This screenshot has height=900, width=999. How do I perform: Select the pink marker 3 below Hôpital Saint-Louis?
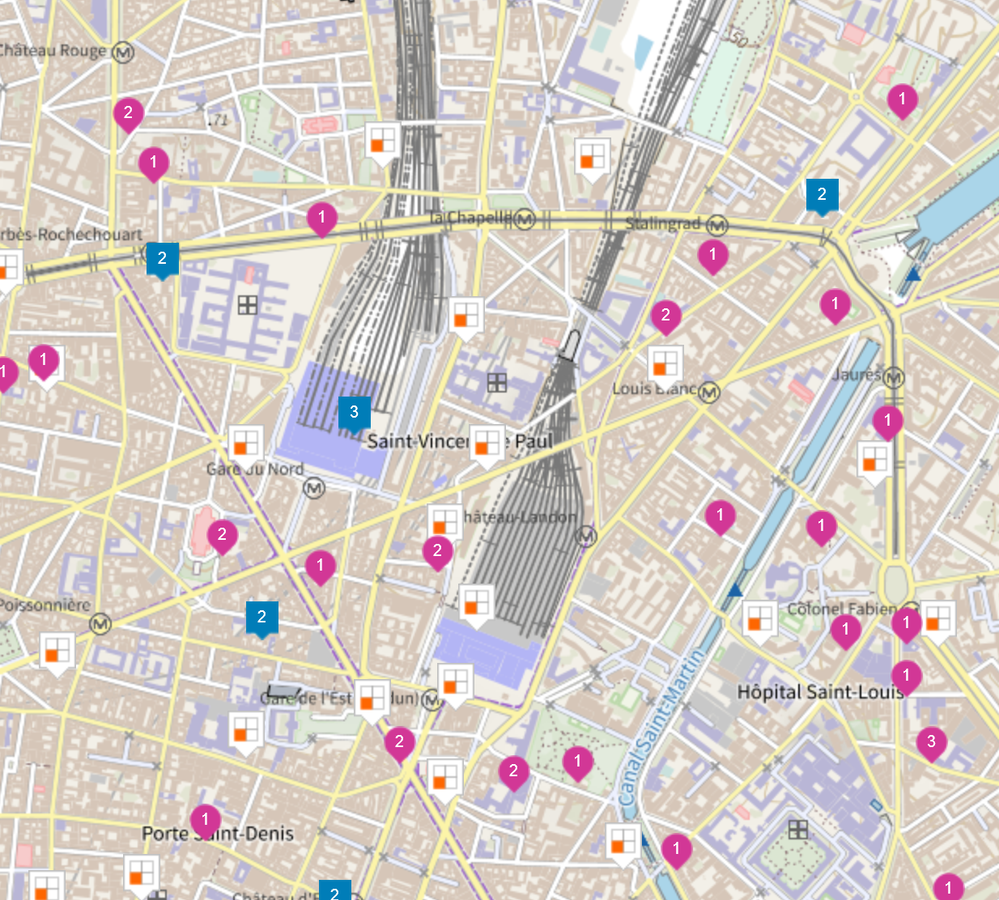[931, 742]
